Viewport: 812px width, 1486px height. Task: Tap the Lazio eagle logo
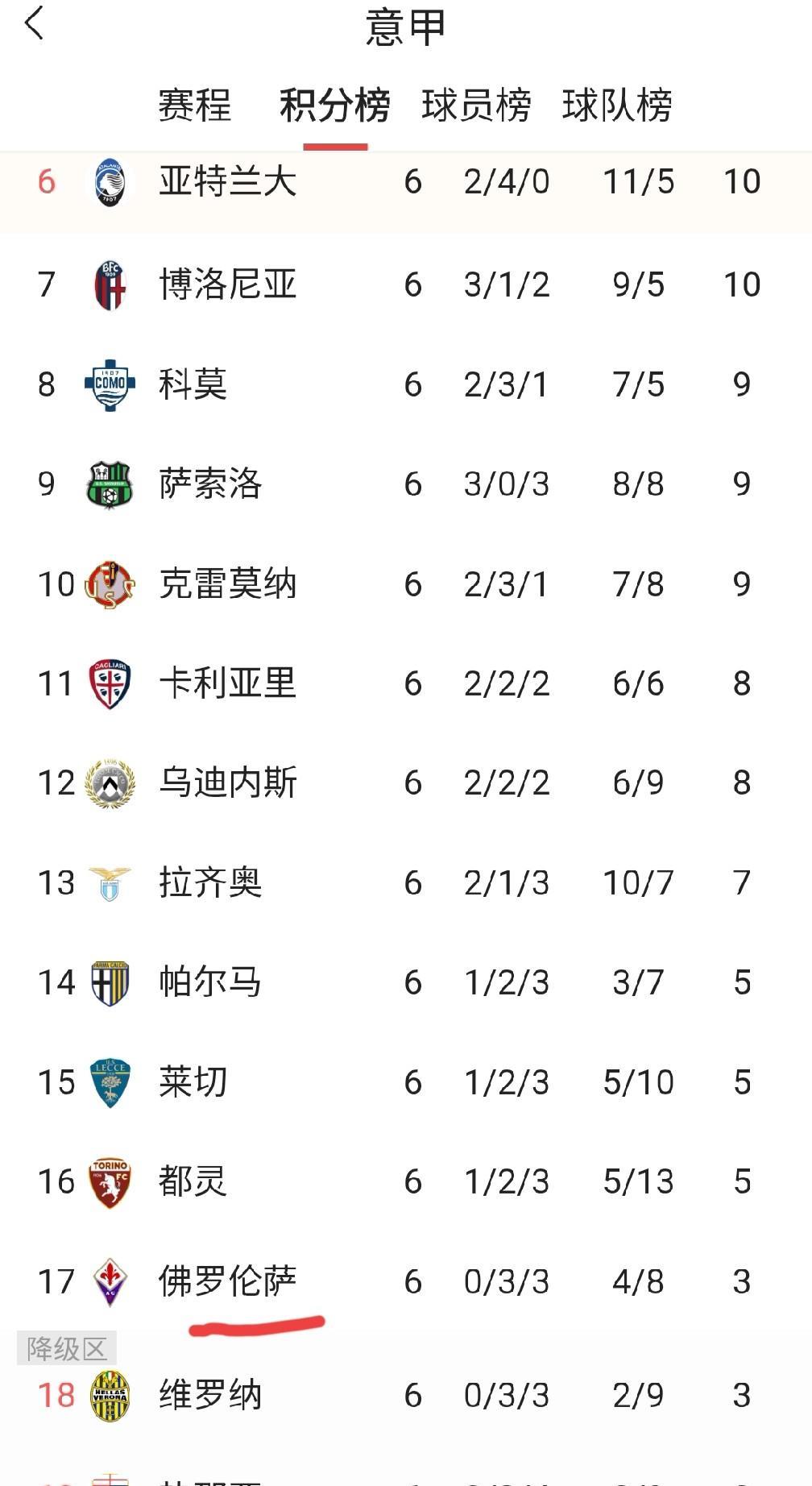(110, 883)
